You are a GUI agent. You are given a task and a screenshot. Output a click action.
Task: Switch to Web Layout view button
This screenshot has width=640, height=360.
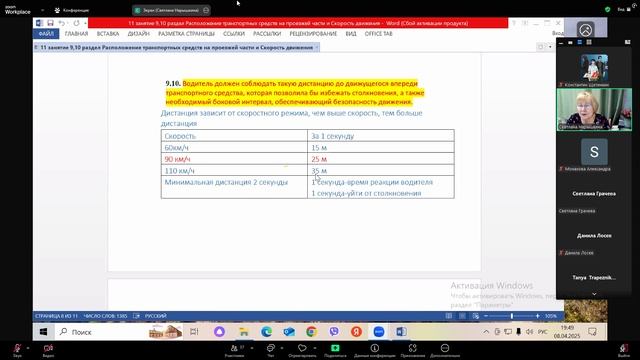click(476, 316)
